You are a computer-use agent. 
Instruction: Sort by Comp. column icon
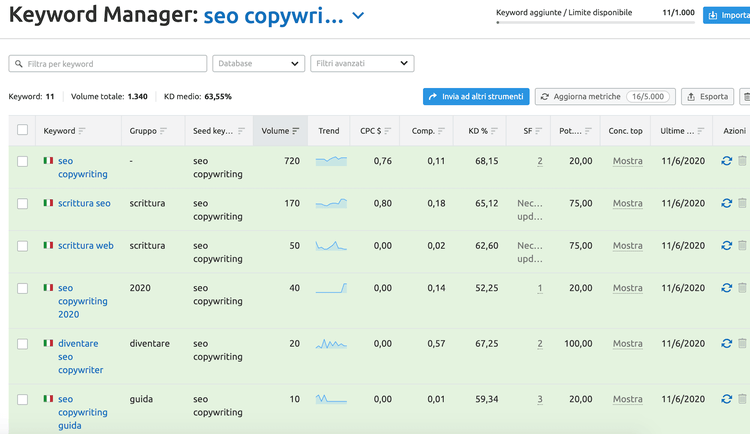[441, 131]
